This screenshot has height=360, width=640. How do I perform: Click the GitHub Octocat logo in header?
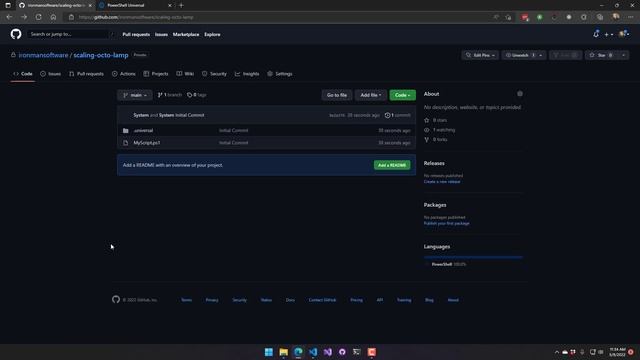(x=16, y=34)
